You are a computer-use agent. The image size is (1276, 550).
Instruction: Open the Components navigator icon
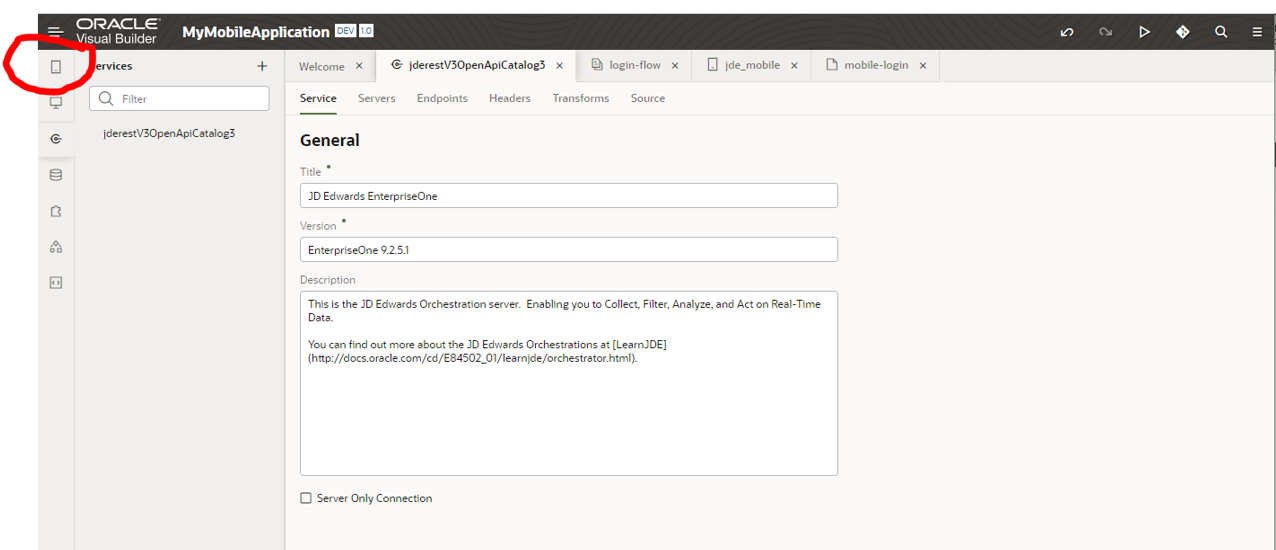click(x=56, y=211)
